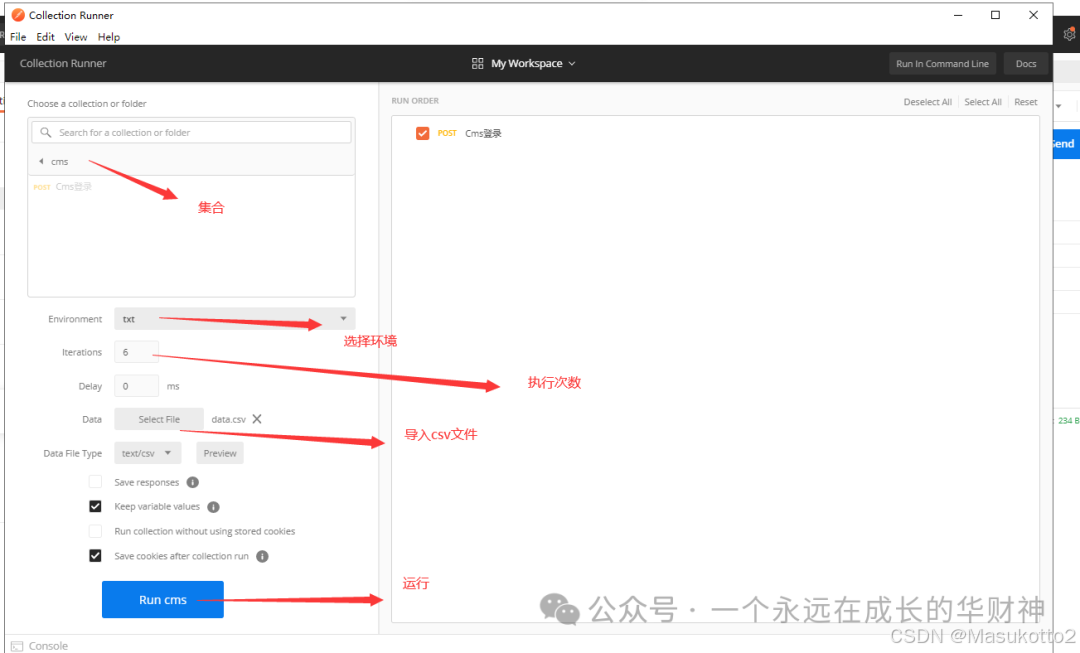1080x653 pixels.
Task: Click Deselect All link
Action: coord(928,102)
